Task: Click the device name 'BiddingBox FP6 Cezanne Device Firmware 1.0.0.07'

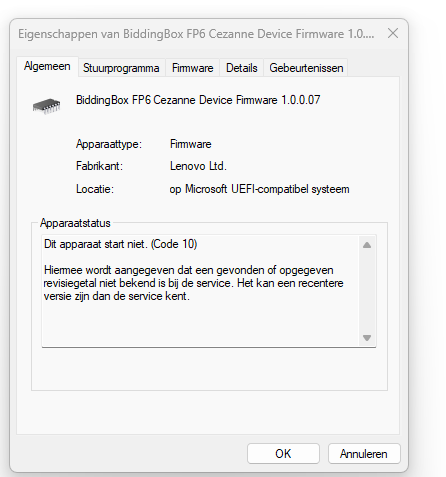Action: [x=198, y=100]
